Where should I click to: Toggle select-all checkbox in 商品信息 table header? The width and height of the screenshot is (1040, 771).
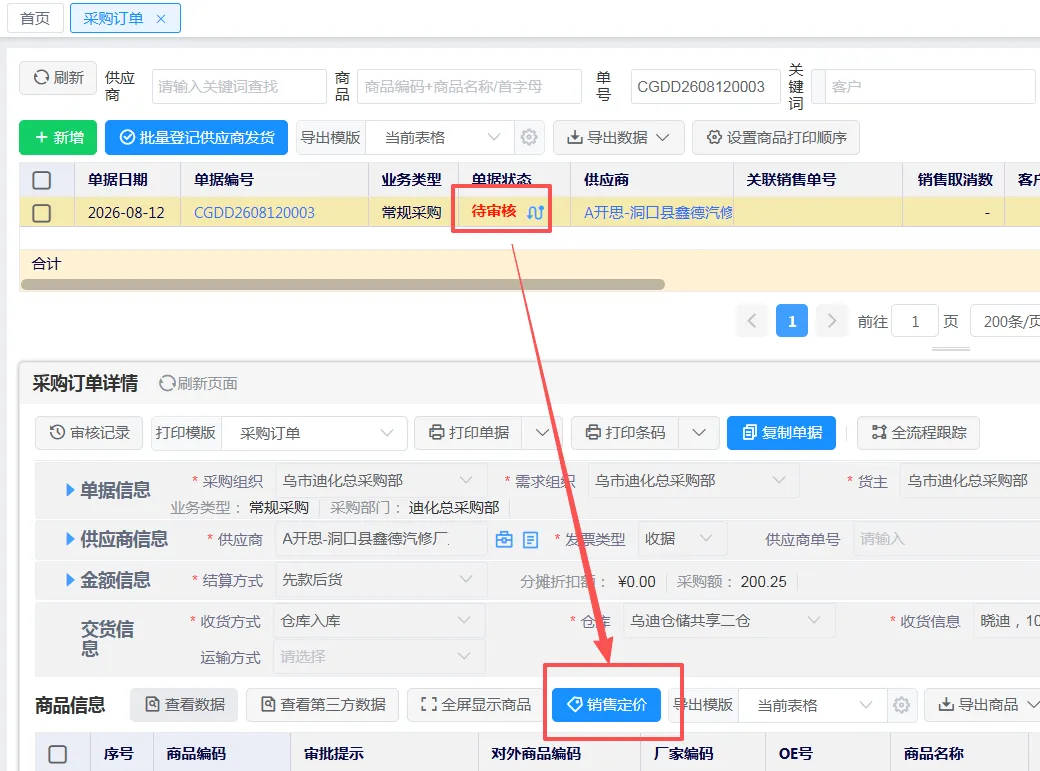58,754
